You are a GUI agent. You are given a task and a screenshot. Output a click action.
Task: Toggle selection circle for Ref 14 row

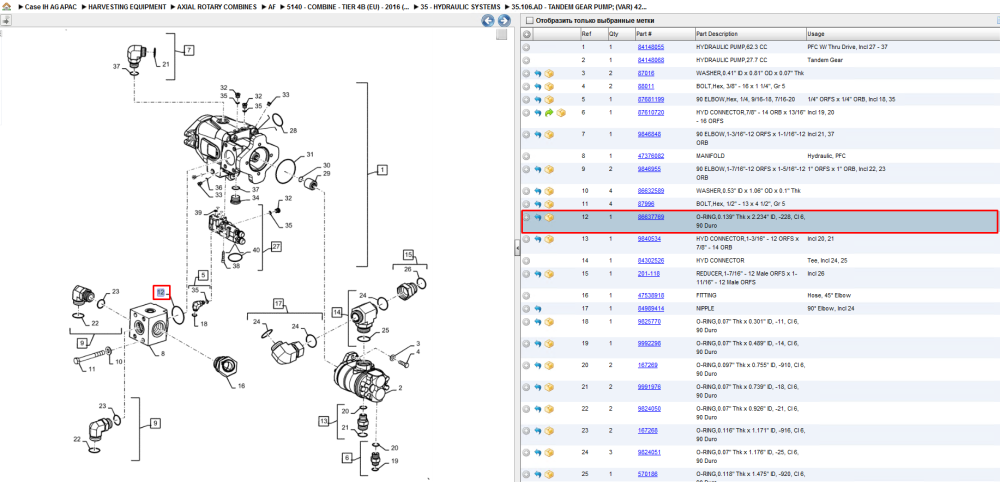tap(526, 261)
